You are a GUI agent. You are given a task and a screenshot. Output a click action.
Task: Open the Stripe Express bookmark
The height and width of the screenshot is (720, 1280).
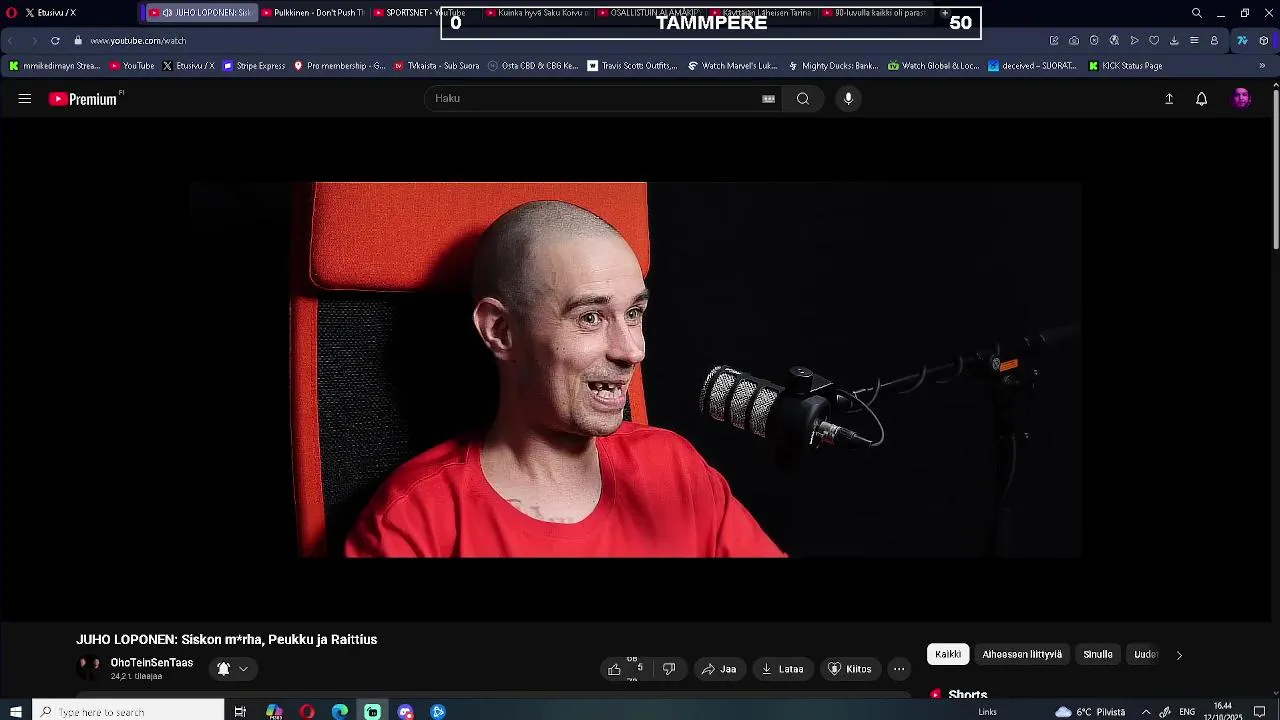[254, 66]
